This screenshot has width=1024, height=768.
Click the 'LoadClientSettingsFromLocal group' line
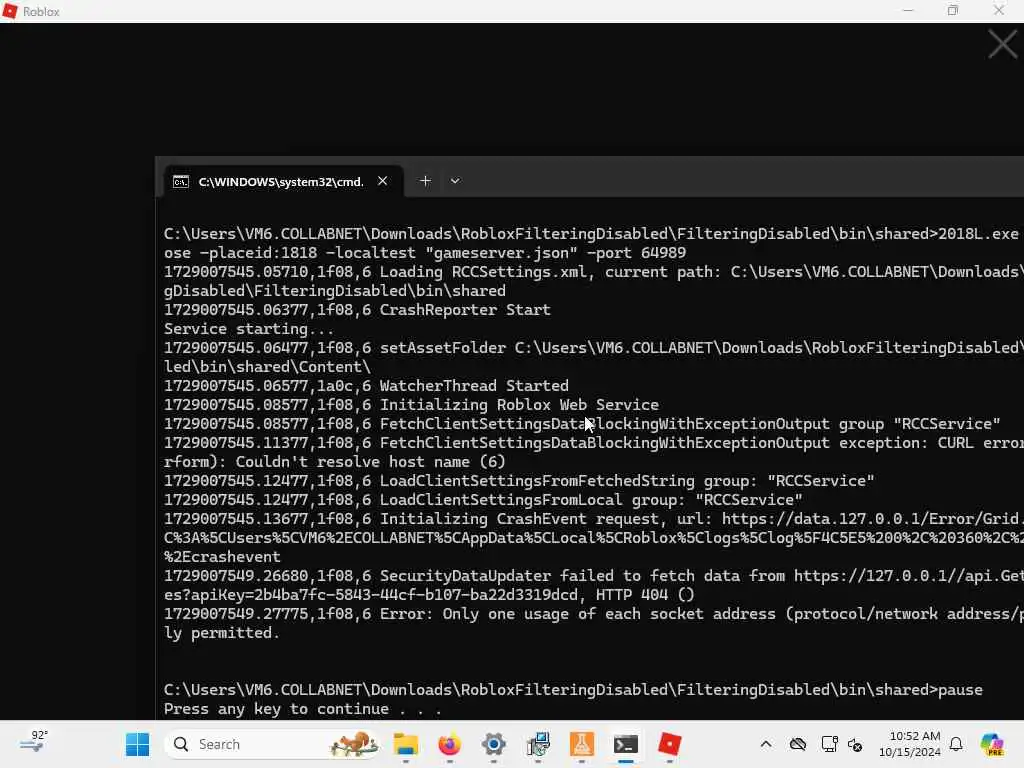point(483,500)
